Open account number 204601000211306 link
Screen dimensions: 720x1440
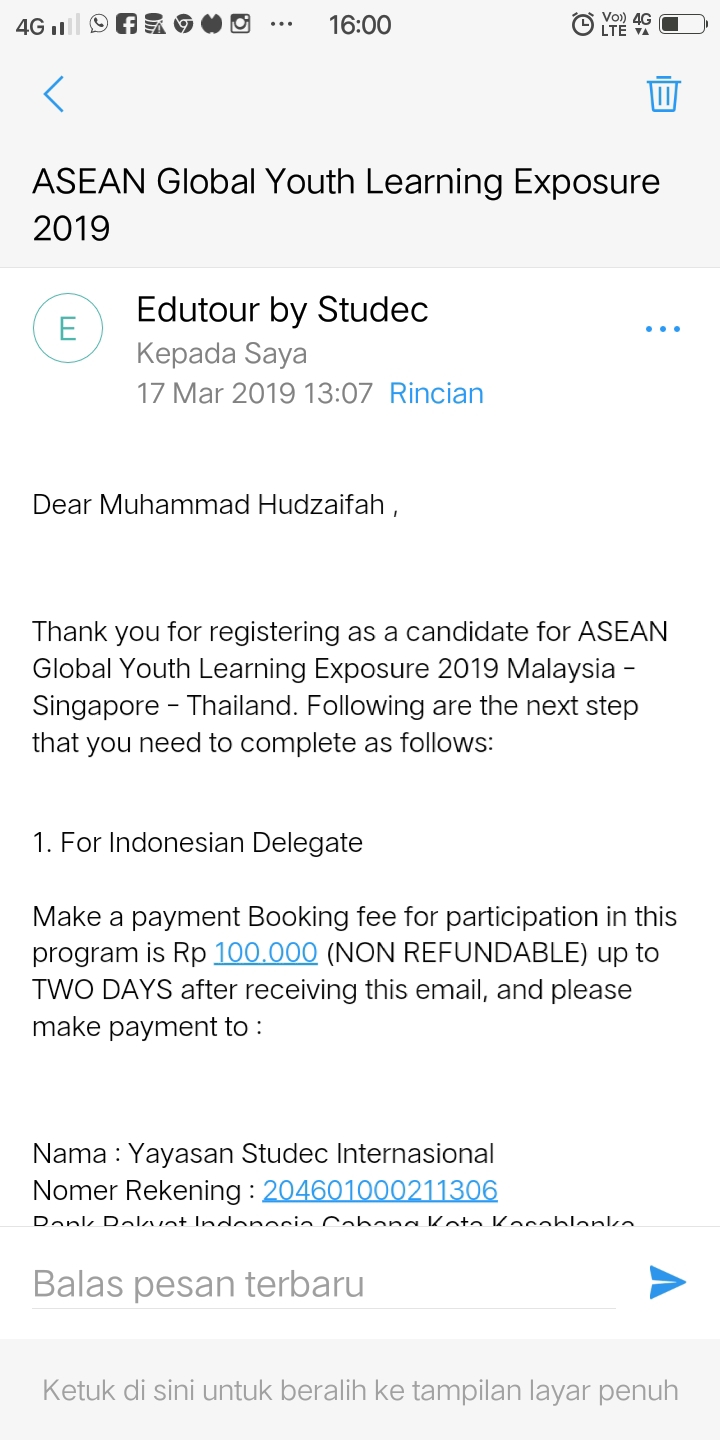380,1190
